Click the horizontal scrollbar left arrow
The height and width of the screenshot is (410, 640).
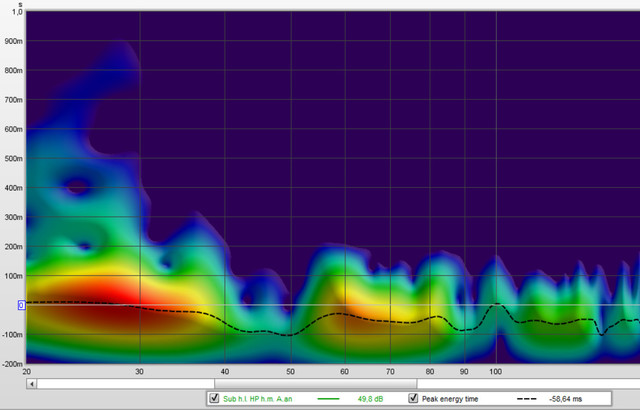pyautogui.click(x=33, y=382)
